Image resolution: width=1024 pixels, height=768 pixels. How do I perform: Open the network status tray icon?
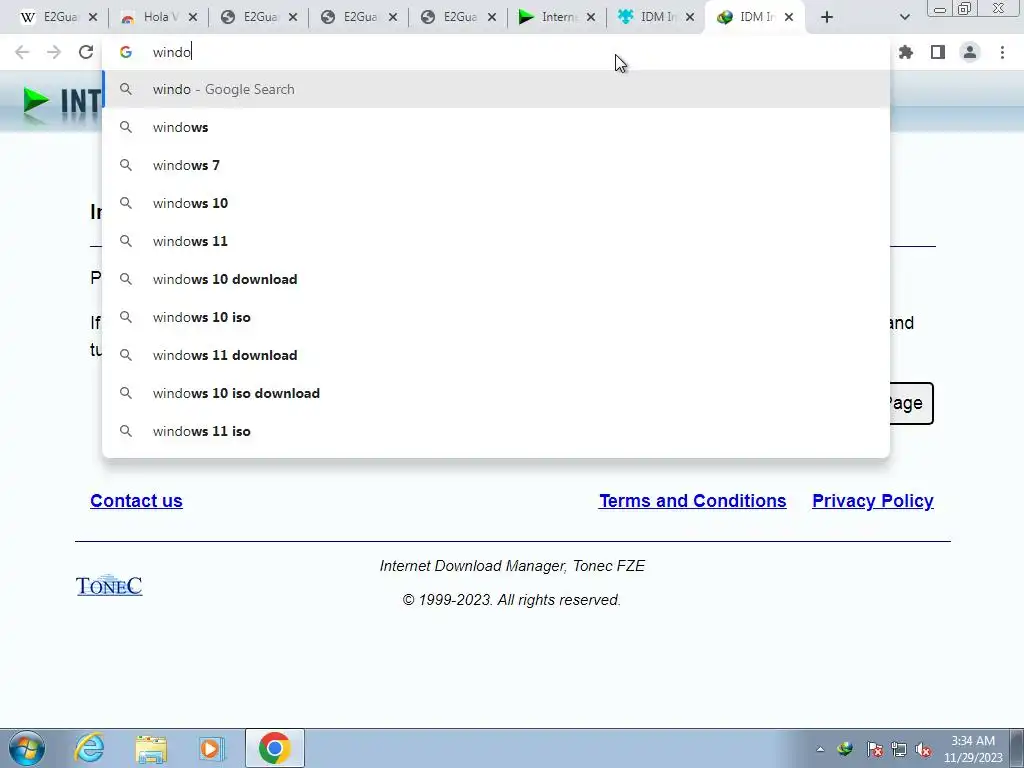(x=899, y=749)
